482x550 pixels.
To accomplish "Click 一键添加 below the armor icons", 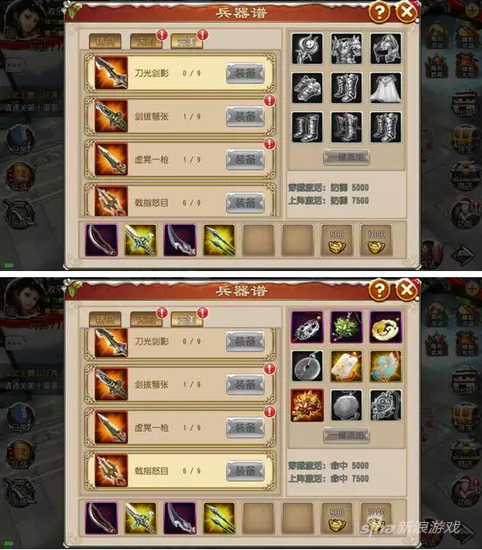I will [x=346, y=157].
